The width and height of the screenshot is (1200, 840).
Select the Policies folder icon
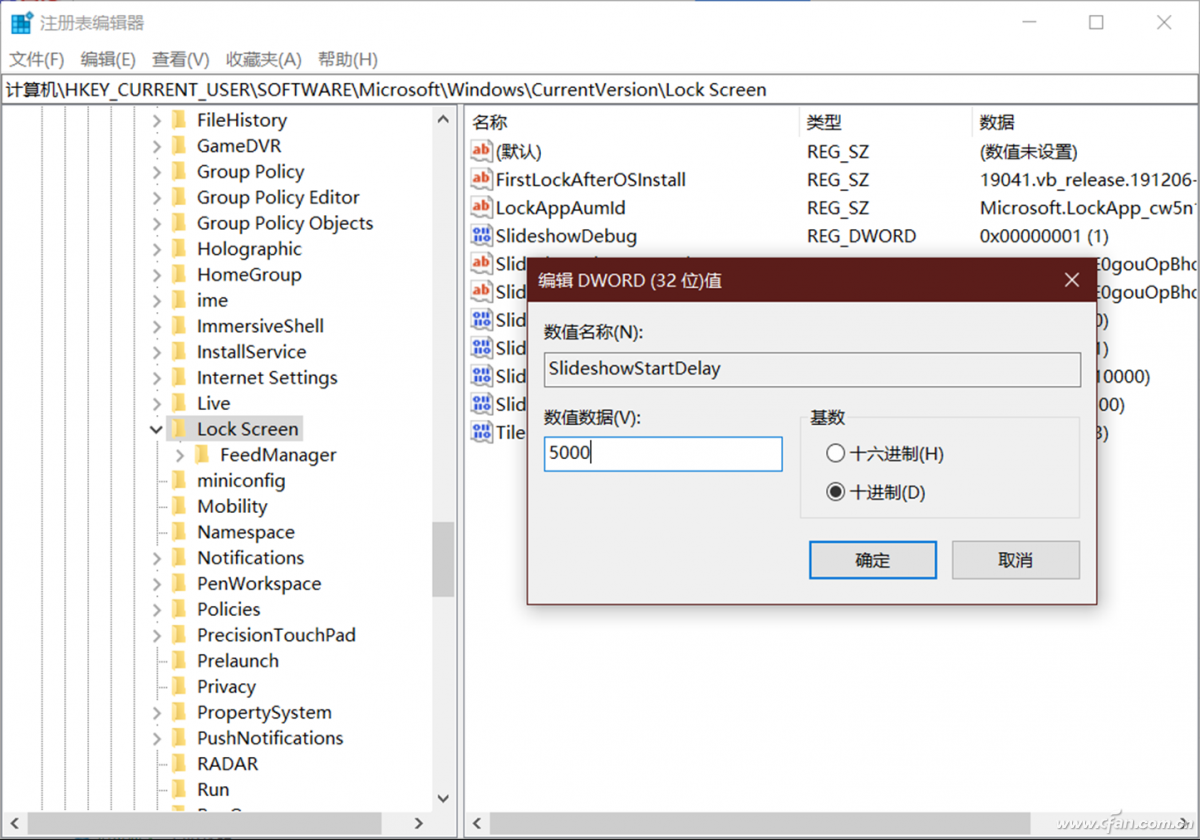coord(179,610)
